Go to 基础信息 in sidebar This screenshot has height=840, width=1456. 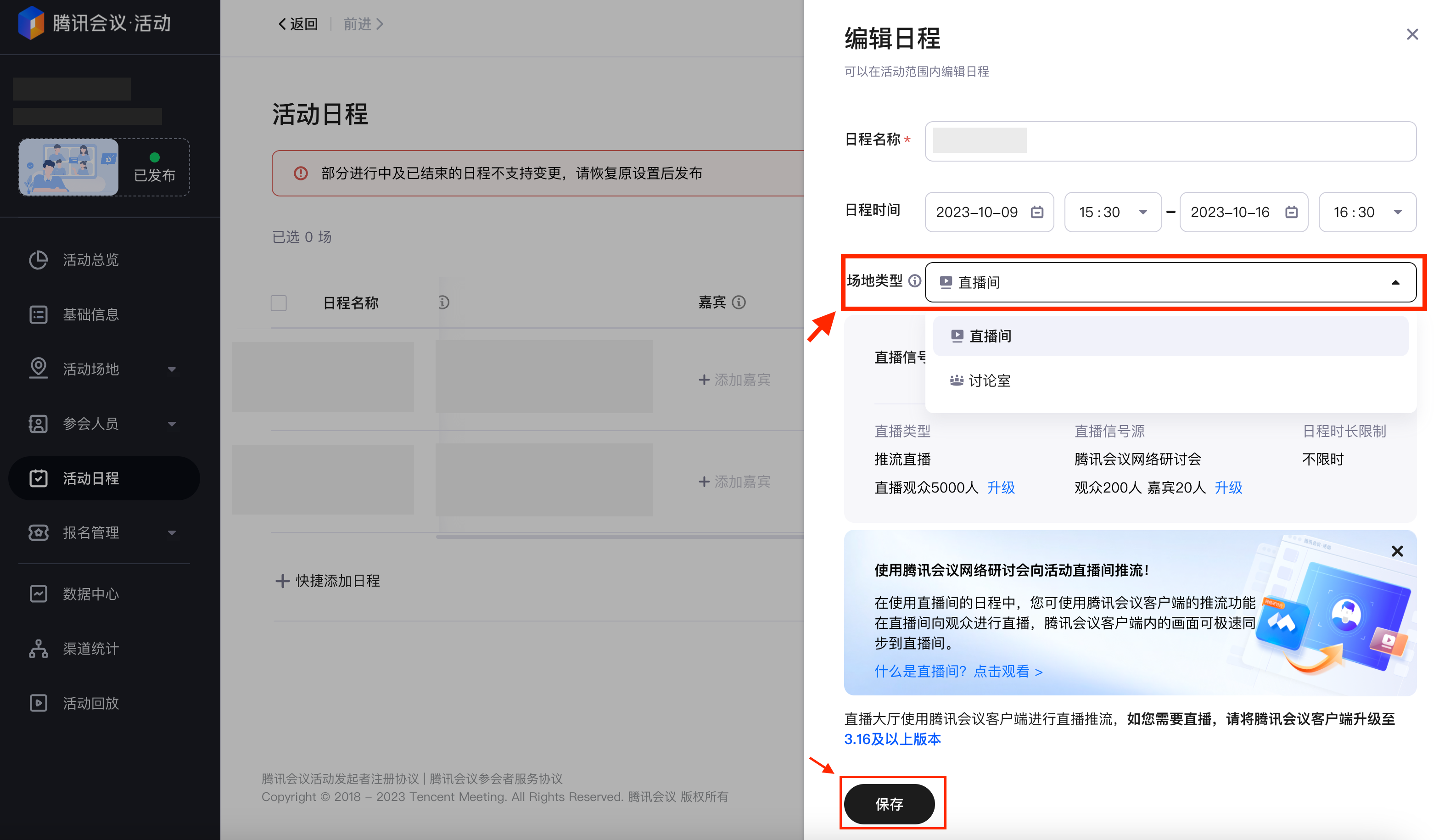(91, 314)
